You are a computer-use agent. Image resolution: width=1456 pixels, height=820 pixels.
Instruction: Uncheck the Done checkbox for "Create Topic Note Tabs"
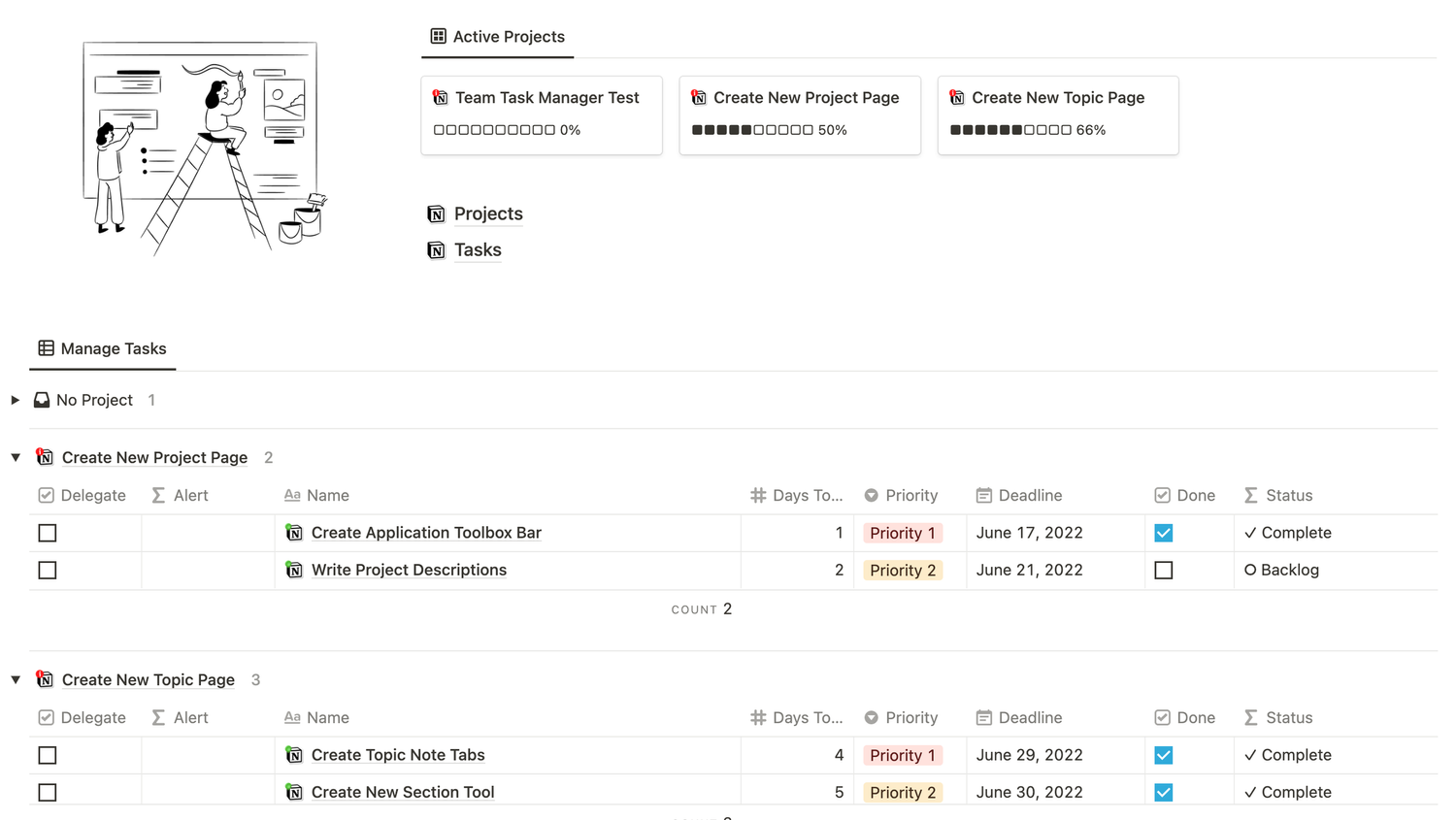point(1163,755)
